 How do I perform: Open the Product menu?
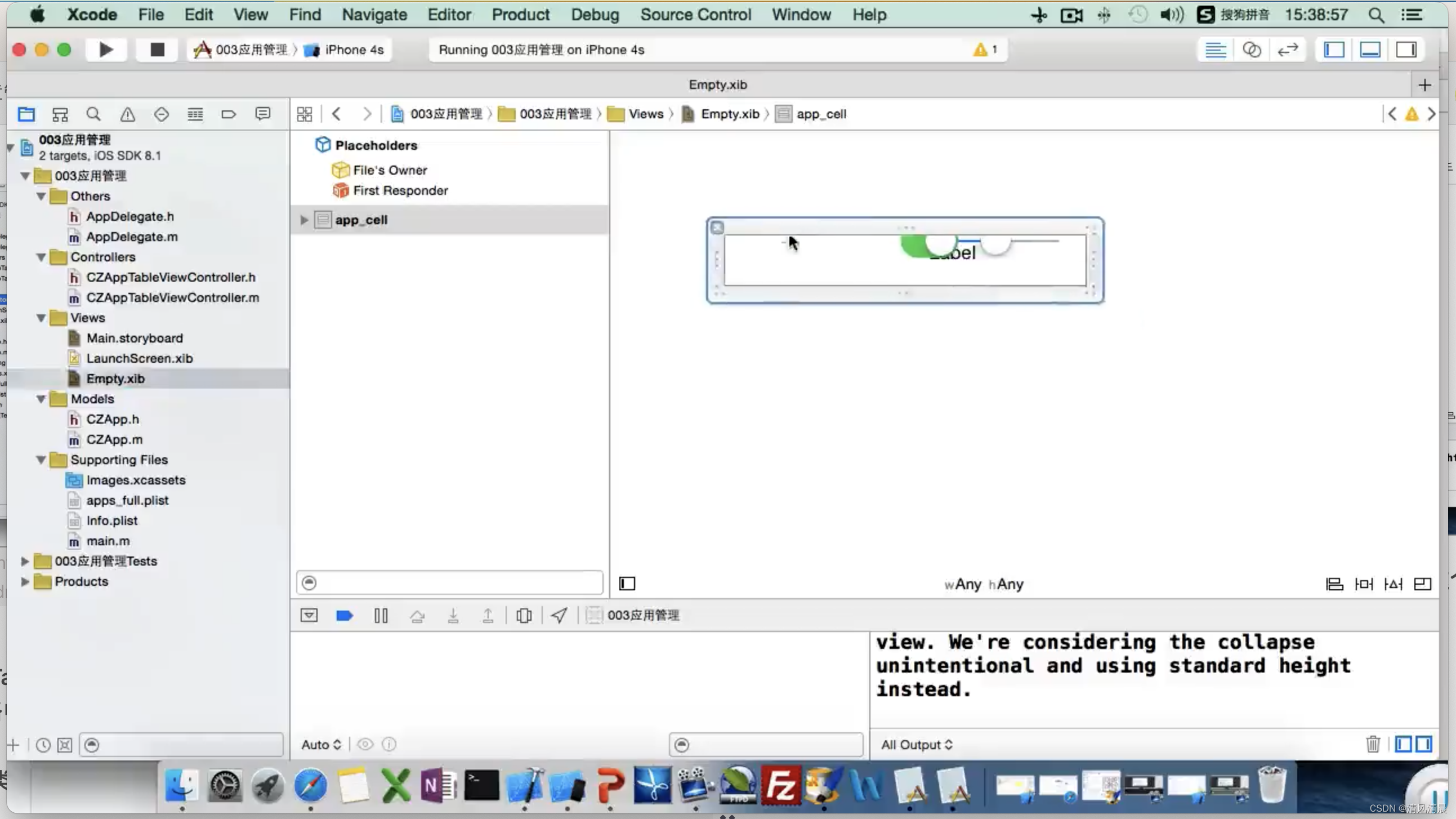coord(521,15)
